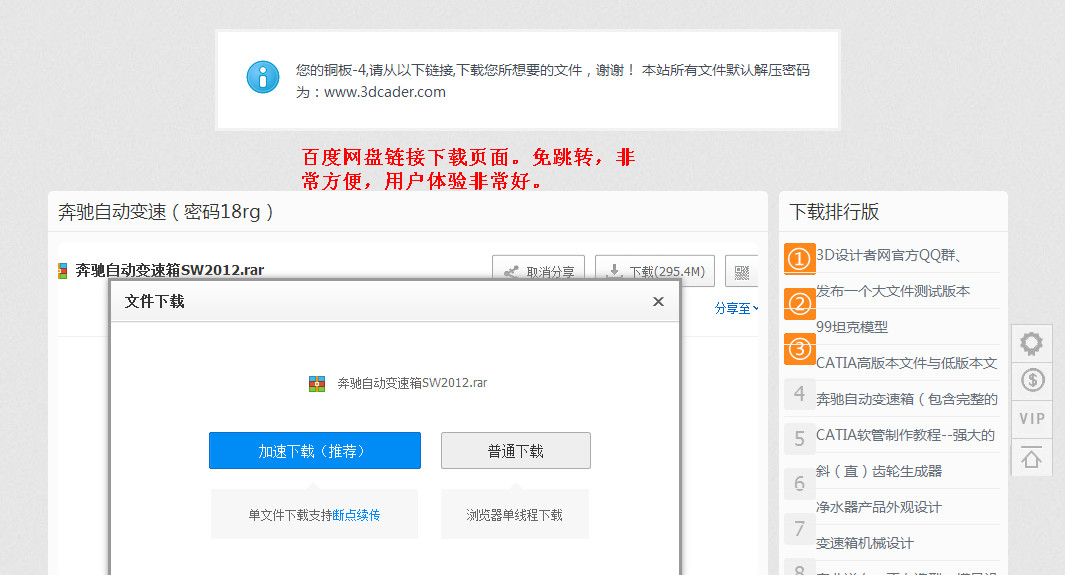Image resolution: width=1065 pixels, height=575 pixels.
Task: Open the 断点续传 link
Action: (x=356, y=515)
